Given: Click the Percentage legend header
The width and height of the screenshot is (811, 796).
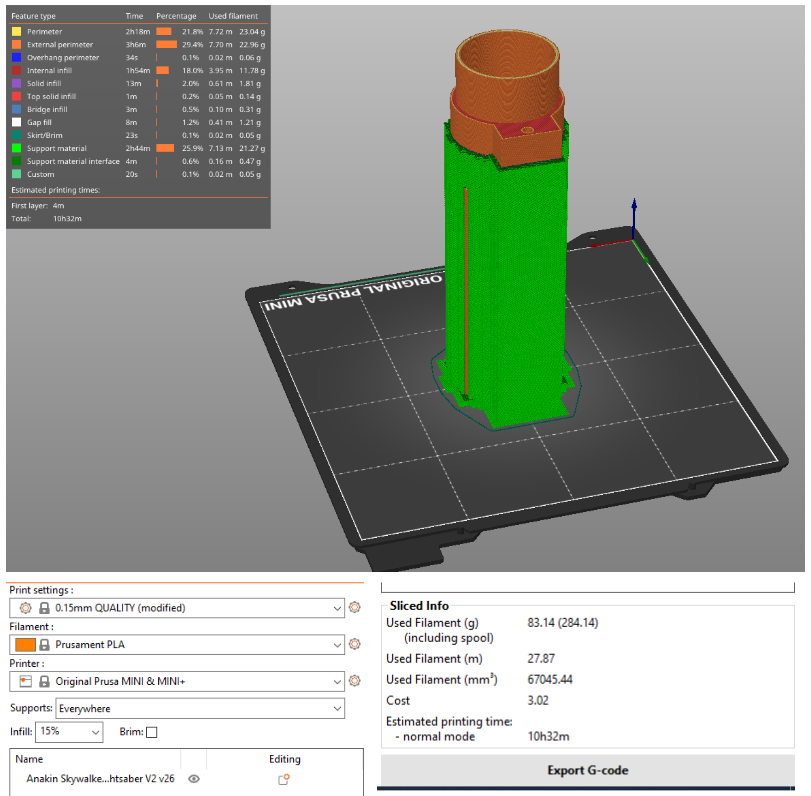Looking at the screenshot, I should 176,16.
